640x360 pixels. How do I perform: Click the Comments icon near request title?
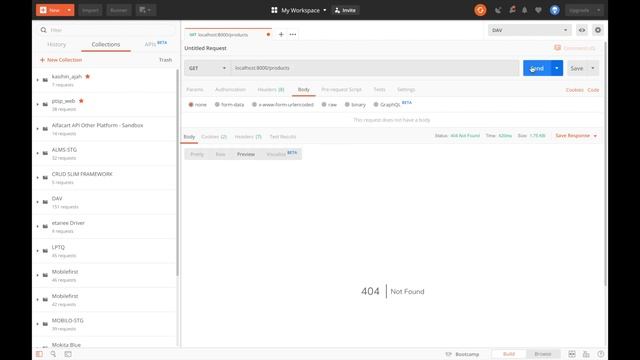558,48
